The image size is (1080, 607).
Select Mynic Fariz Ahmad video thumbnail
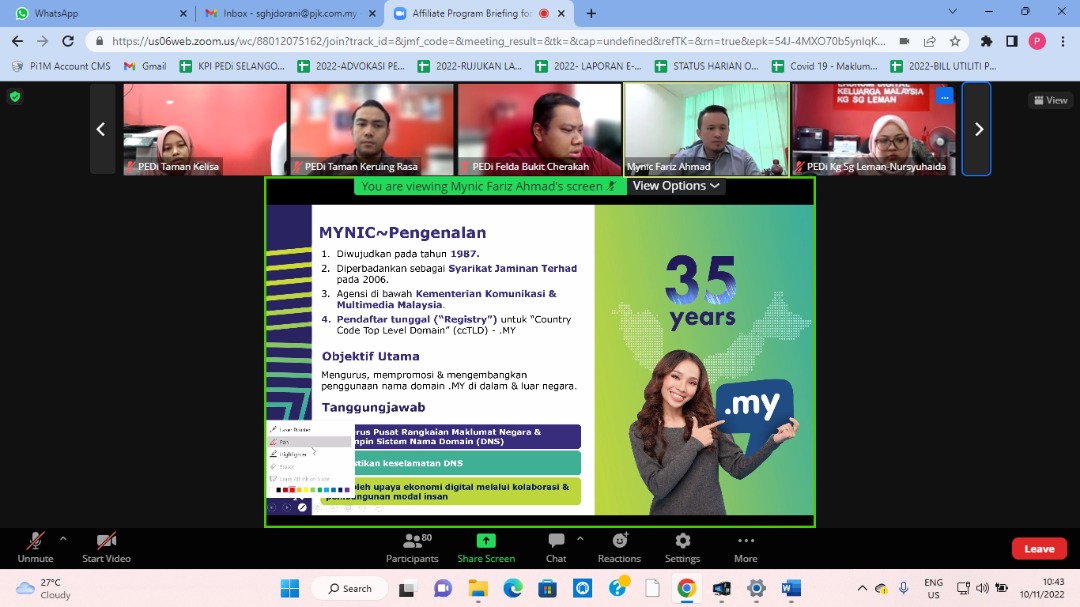tap(707, 129)
